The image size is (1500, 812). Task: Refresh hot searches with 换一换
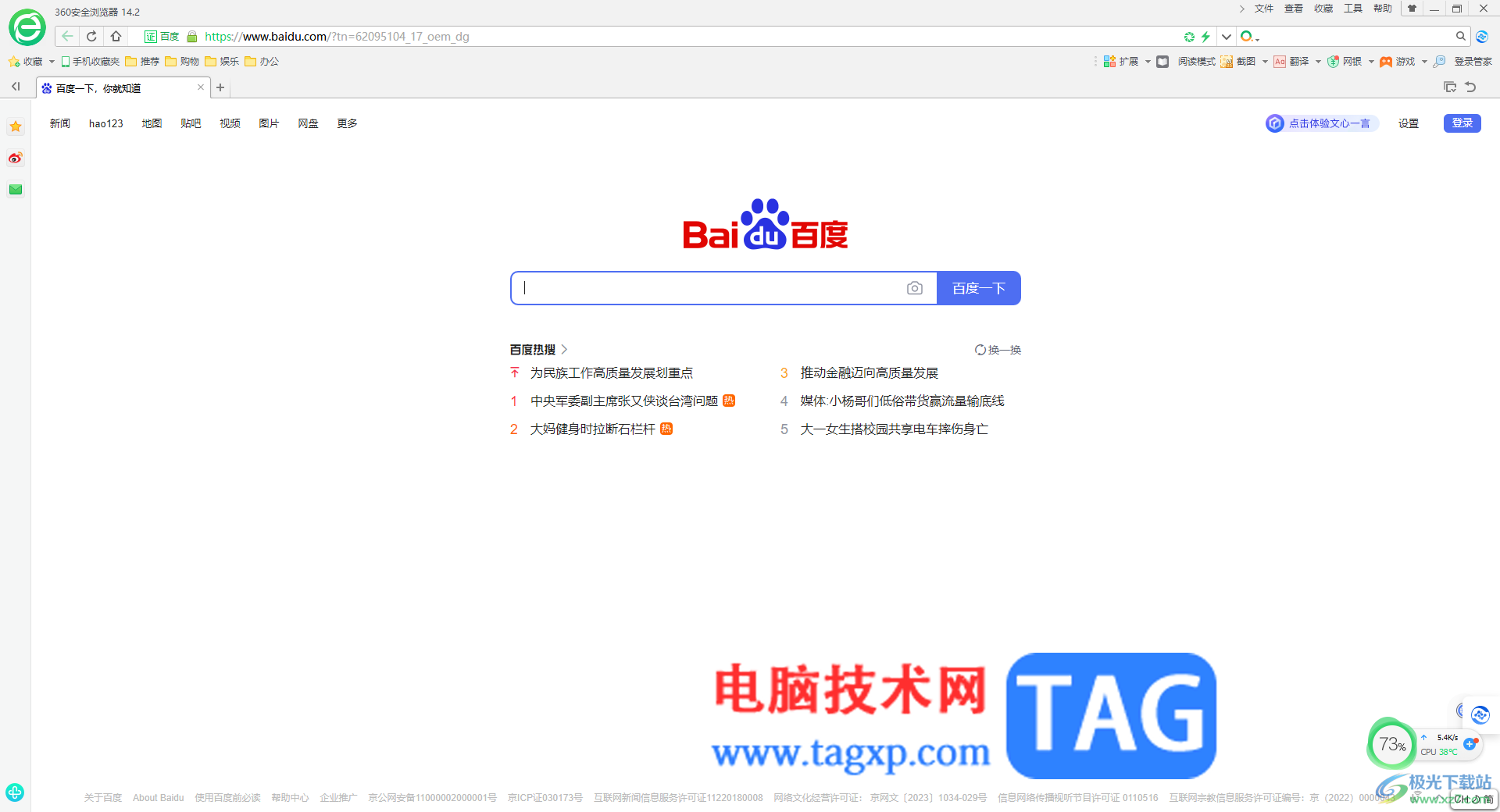[998, 350]
